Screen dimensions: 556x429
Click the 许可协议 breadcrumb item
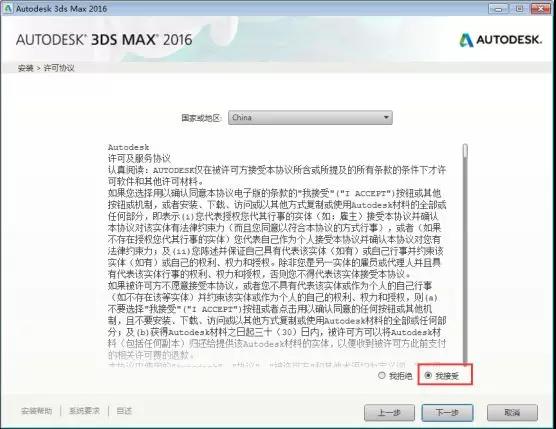pyautogui.click(x=59, y=68)
